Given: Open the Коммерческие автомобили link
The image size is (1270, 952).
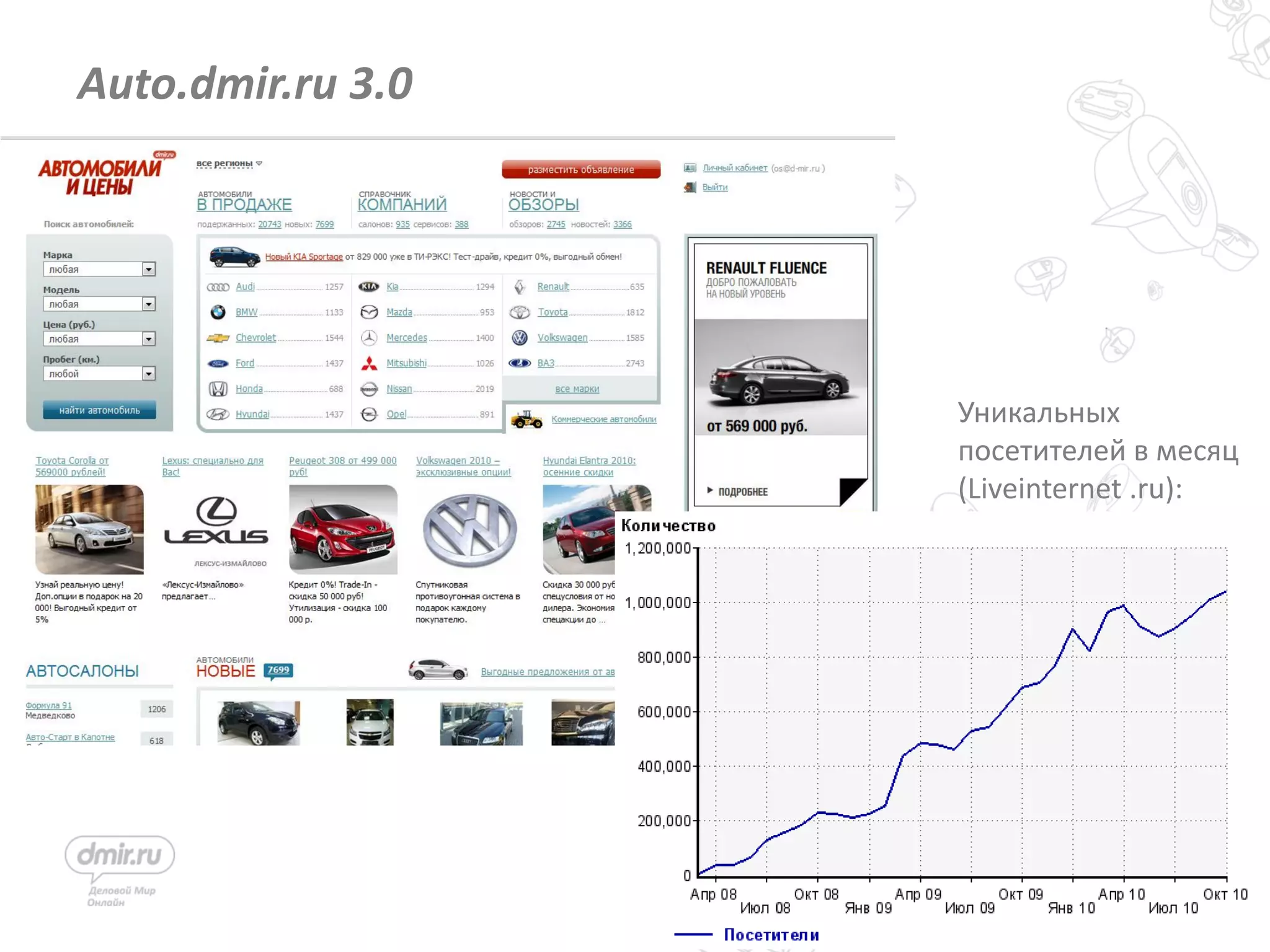Looking at the screenshot, I should pos(604,420).
